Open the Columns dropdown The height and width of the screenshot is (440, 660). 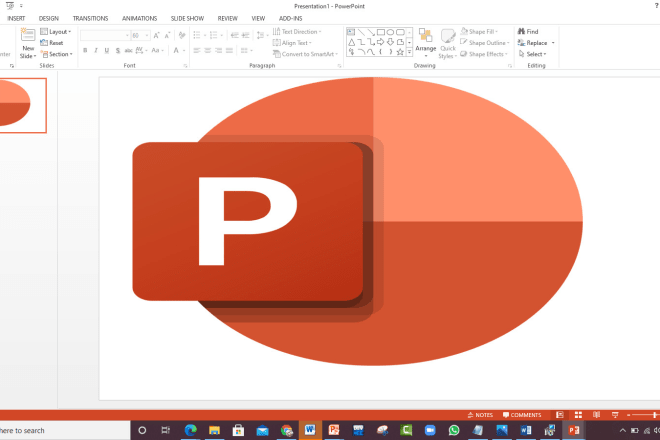click(247, 51)
